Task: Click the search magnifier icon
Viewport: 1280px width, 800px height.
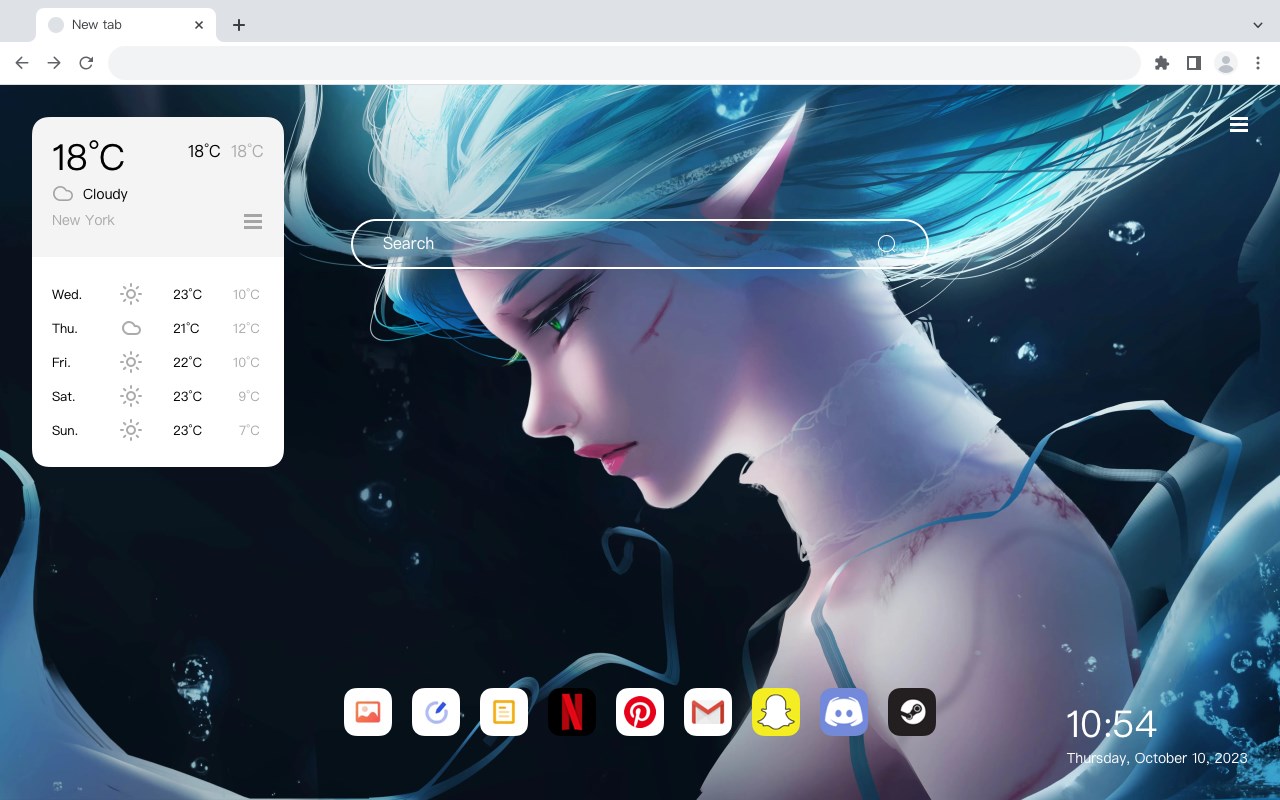Action: click(x=886, y=244)
